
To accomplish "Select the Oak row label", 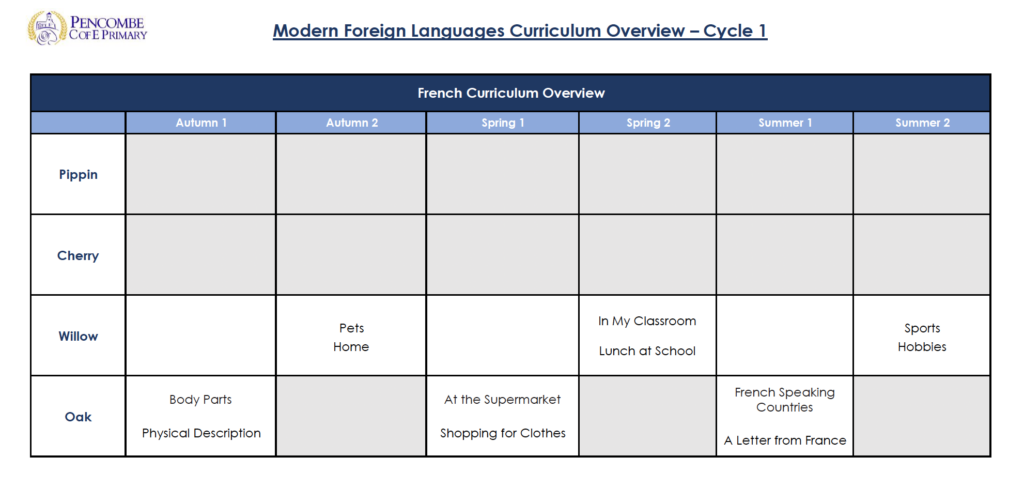I will point(78,416).
